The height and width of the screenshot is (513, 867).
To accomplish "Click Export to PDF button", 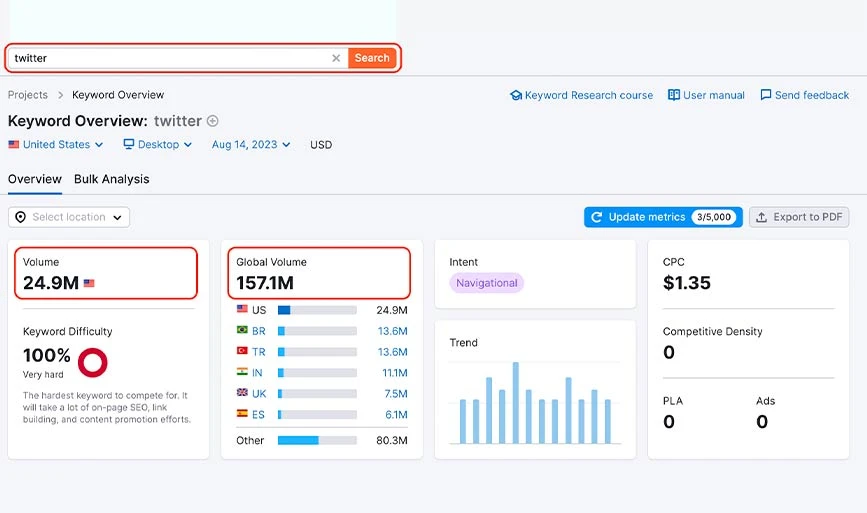I will pyautogui.click(x=799, y=217).
